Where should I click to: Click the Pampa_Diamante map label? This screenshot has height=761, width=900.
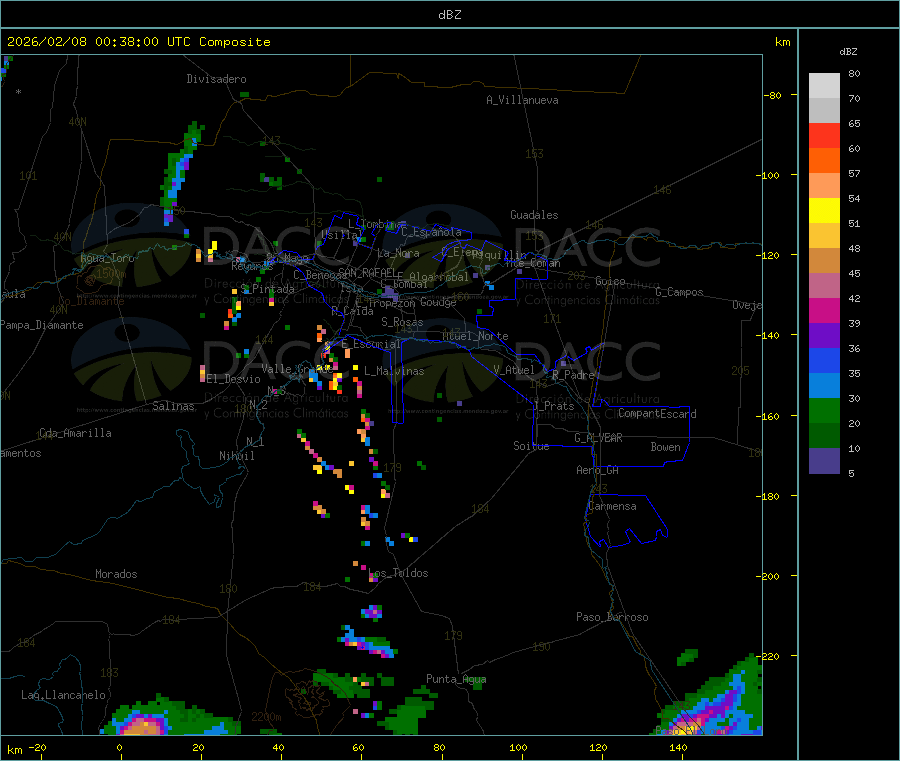coord(42,325)
